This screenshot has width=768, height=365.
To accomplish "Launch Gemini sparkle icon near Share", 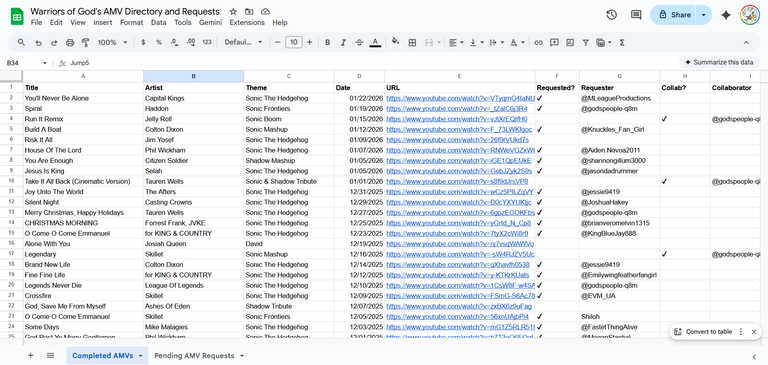I will 726,15.
